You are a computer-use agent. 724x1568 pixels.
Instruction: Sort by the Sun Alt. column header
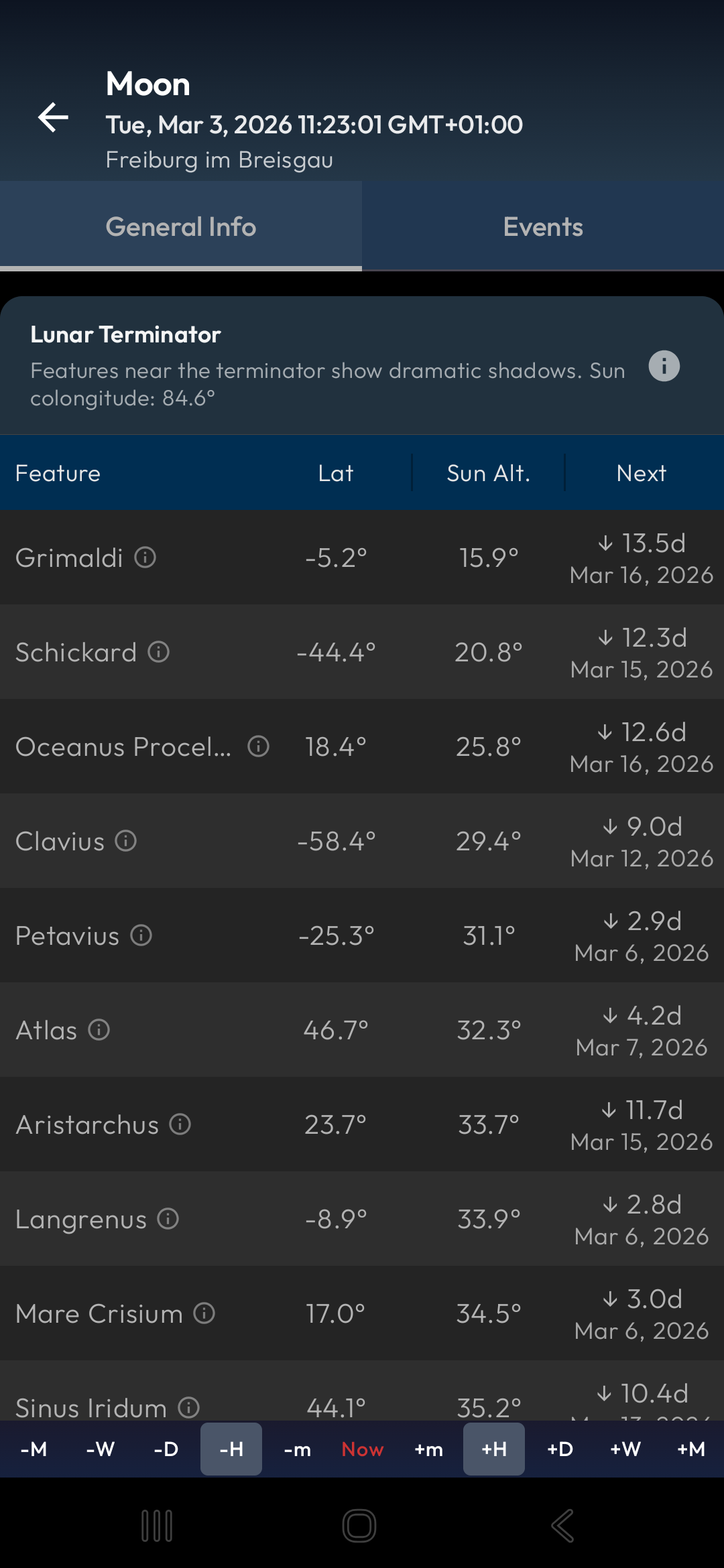pyautogui.click(x=488, y=473)
